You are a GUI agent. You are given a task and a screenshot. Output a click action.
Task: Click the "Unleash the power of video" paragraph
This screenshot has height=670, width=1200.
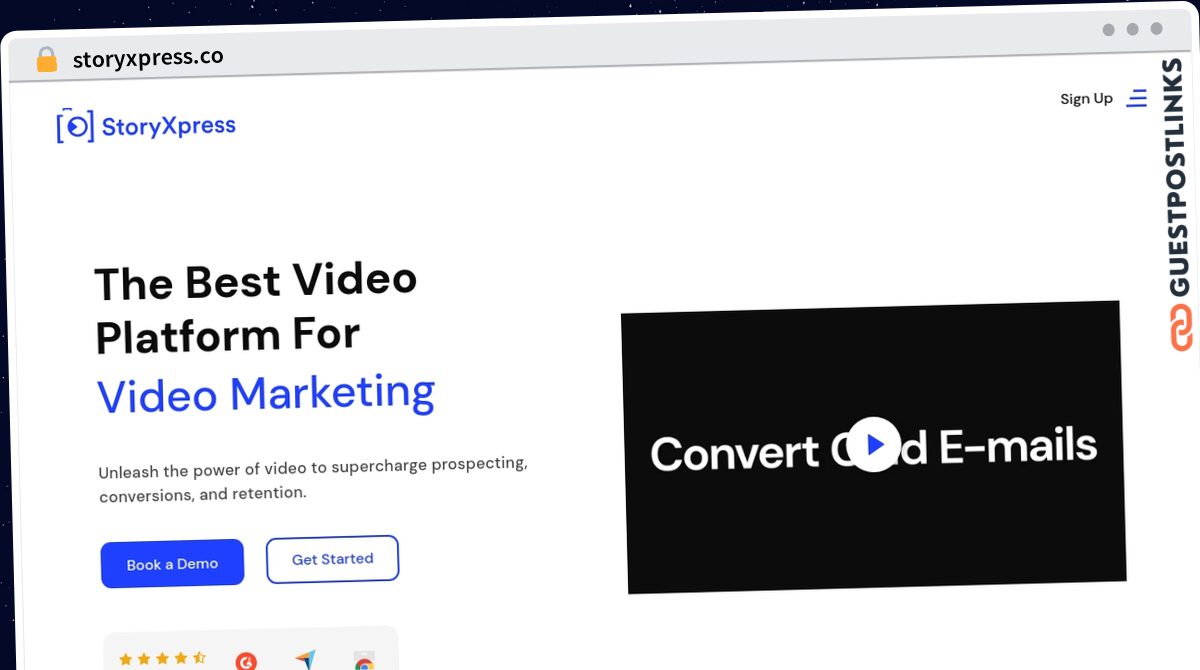pyautogui.click(x=313, y=480)
